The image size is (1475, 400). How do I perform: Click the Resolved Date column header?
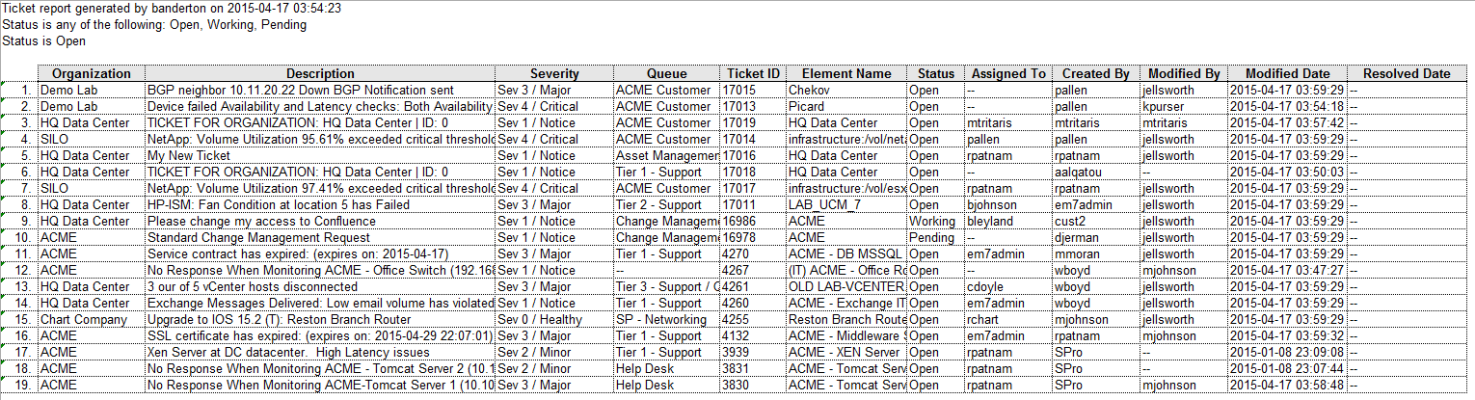point(1406,74)
